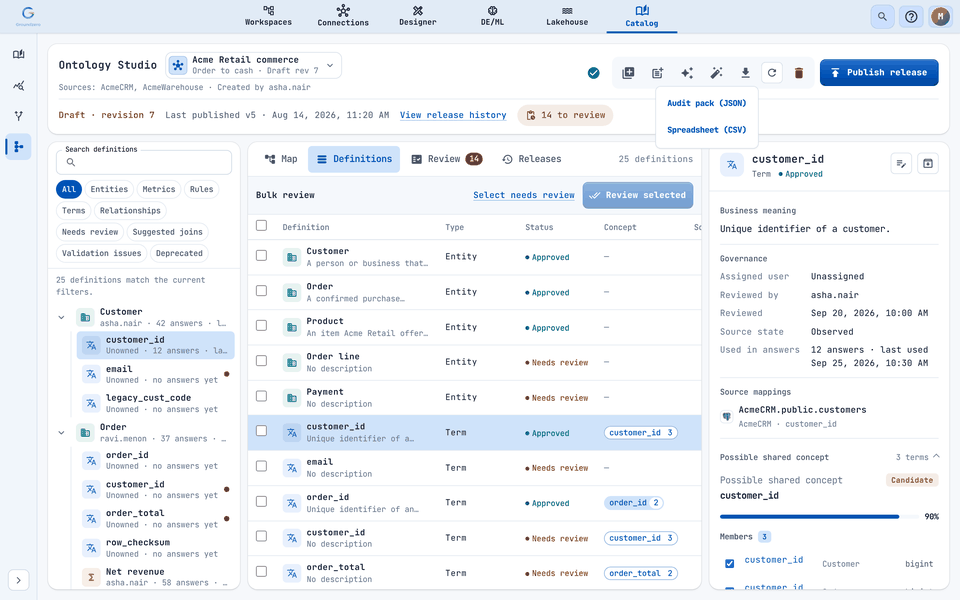Click the add-collection icon in the studio toolbar
This screenshot has height=600, width=960.
click(x=628, y=73)
